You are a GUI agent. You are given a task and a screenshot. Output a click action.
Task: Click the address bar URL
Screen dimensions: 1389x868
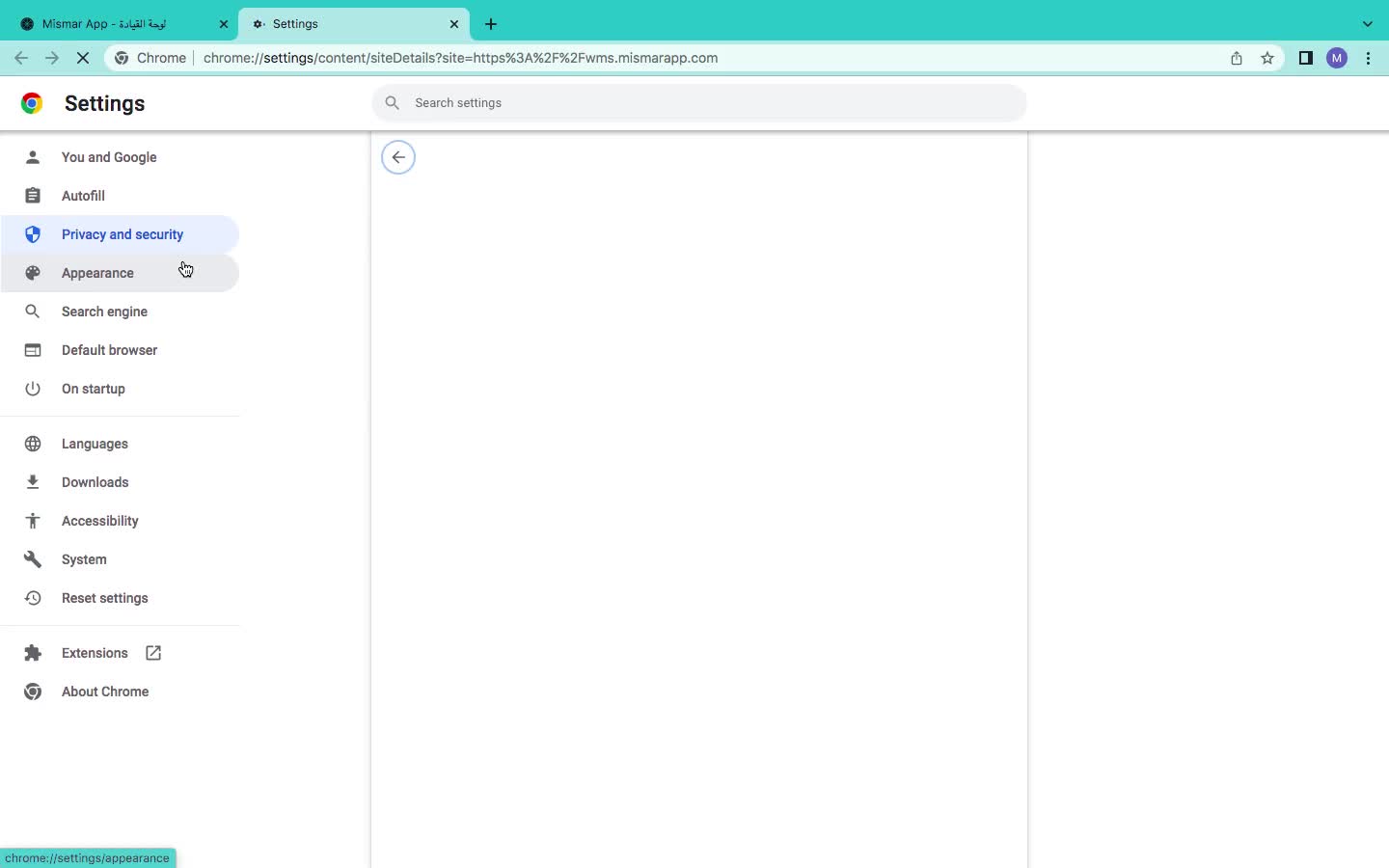(x=460, y=58)
